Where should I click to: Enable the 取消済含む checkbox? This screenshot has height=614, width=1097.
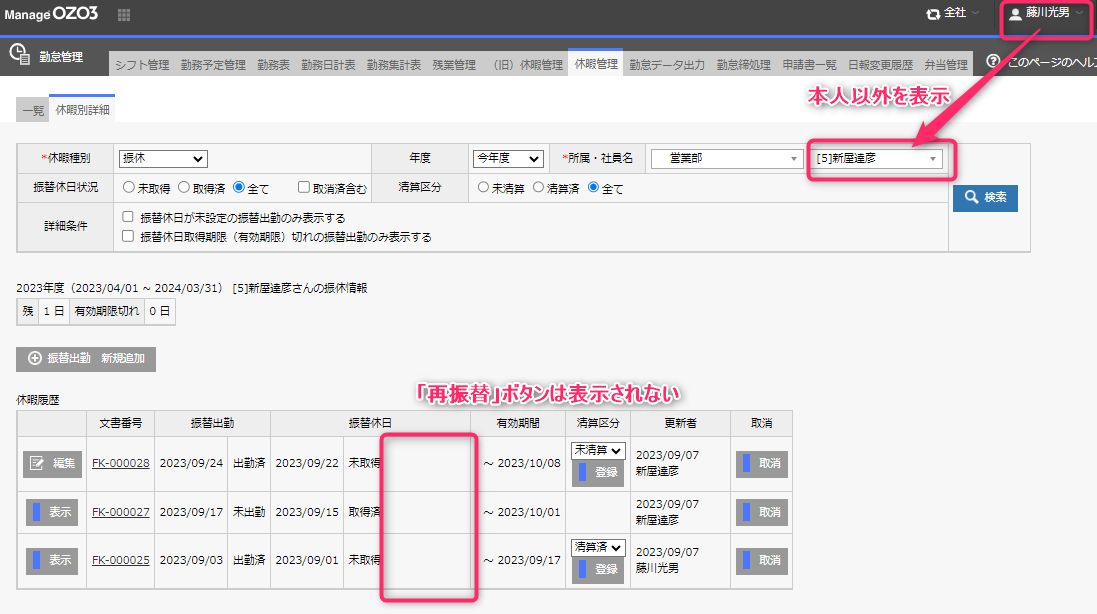304,187
